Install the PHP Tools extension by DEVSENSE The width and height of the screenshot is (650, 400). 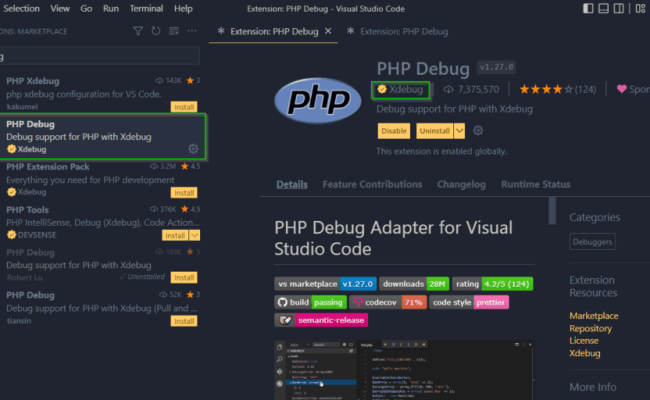[x=175, y=235]
